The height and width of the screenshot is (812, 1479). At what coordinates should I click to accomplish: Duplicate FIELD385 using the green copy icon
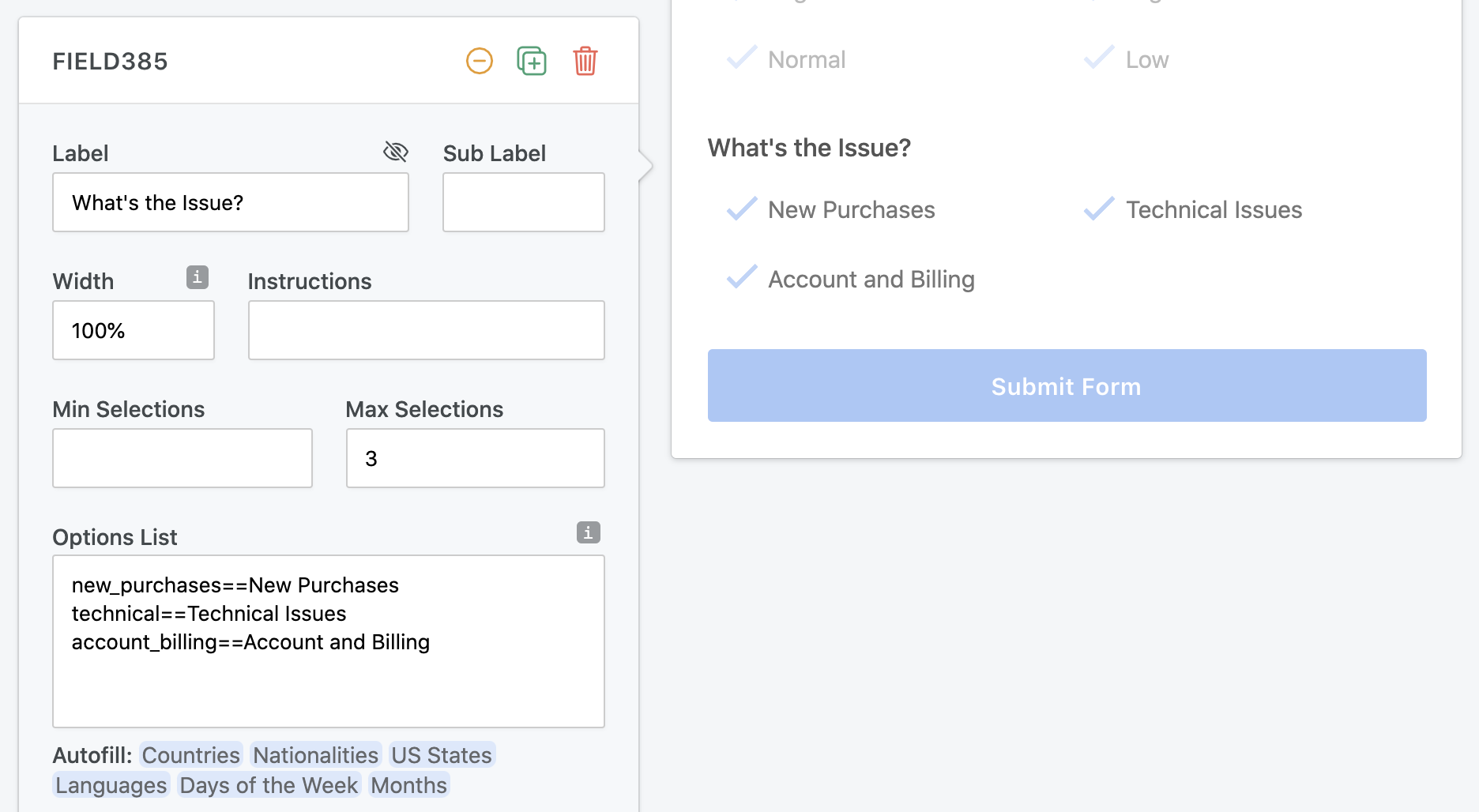[532, 61]
